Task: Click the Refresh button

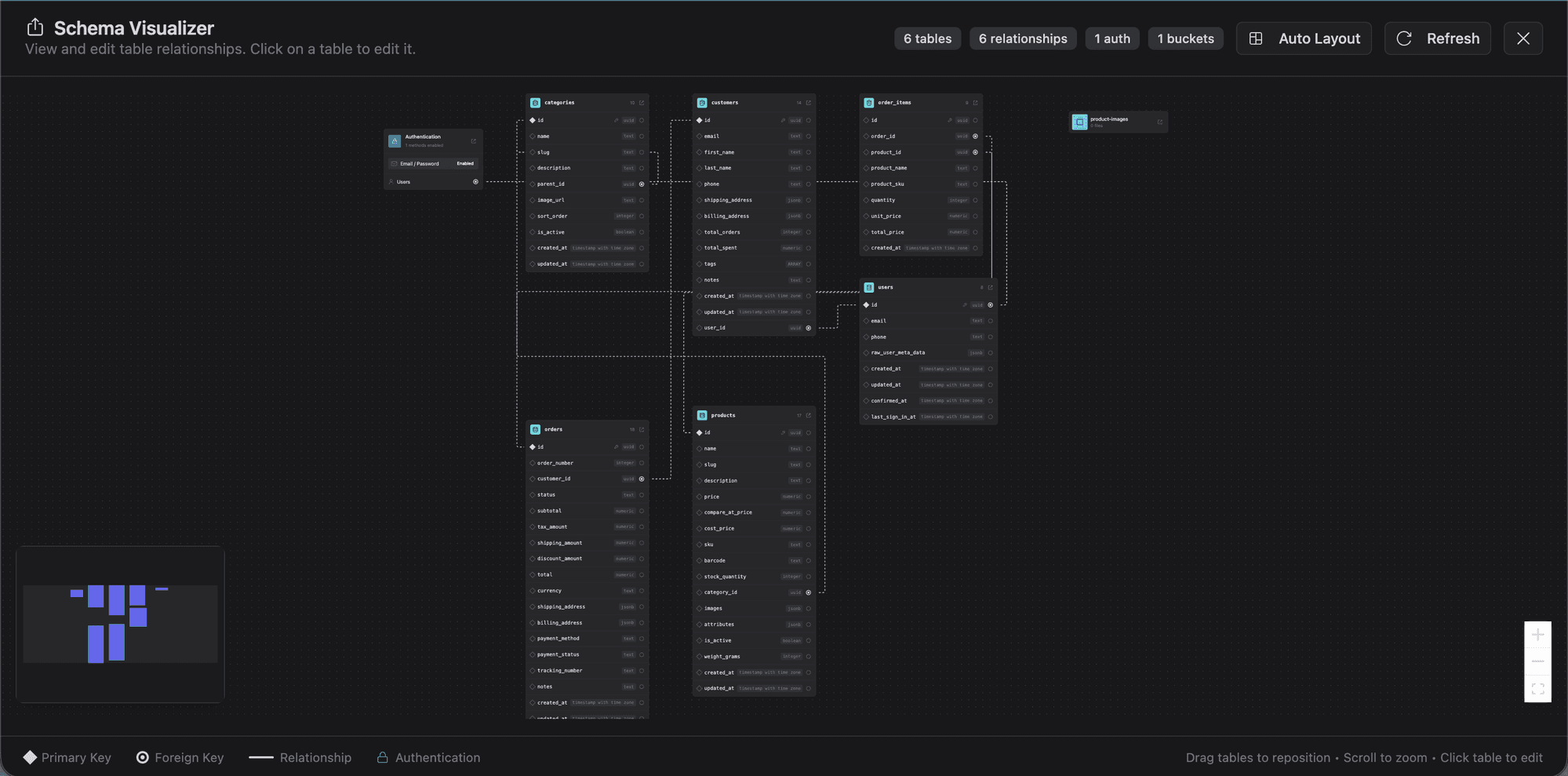Action: (x=1438, y=38)
